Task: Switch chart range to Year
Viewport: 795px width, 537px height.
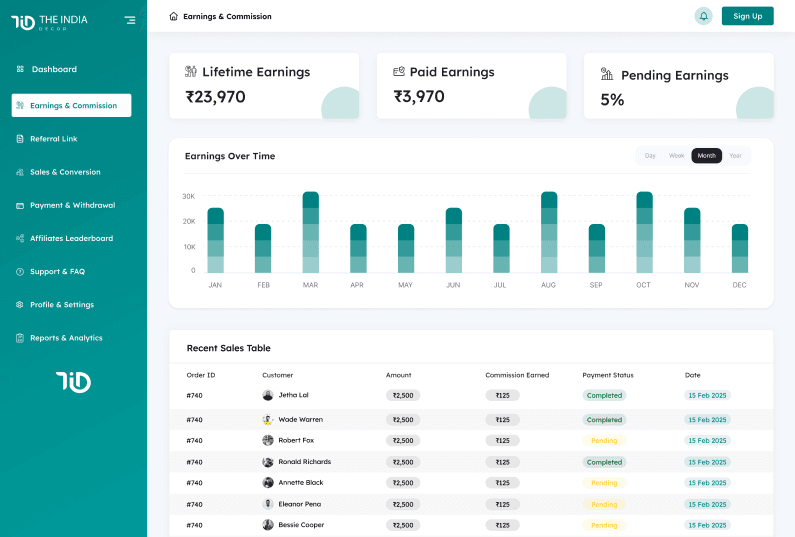Action: (x=735, y=156)
